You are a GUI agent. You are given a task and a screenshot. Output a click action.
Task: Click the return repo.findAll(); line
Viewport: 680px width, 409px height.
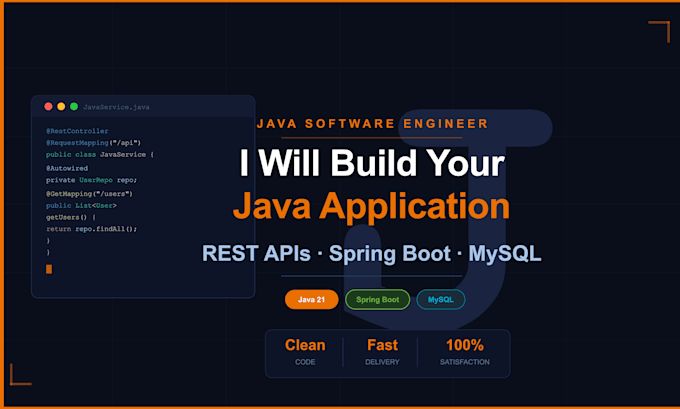(x=92, y=229)
